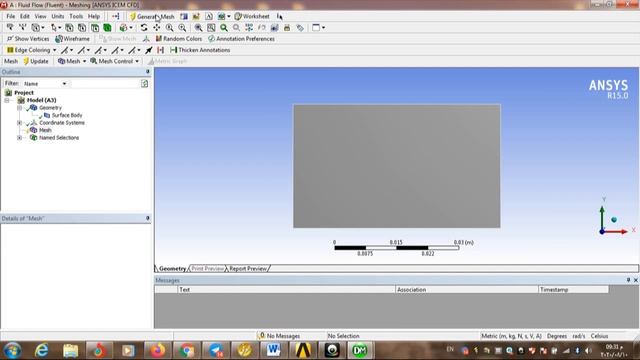Toggle Thicken Annotations
Image resolution: width=640 pixels, height=360 pixels.
200,50
